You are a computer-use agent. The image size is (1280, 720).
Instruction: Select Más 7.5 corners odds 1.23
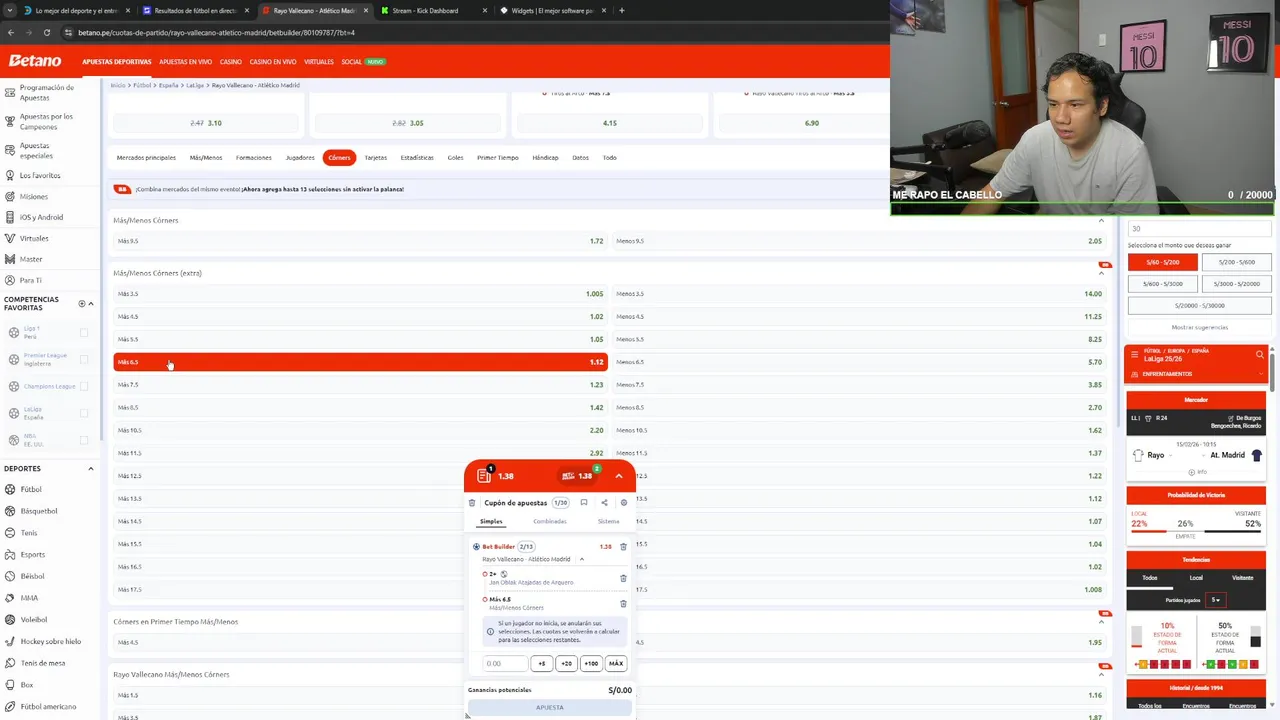coord(360,385)
